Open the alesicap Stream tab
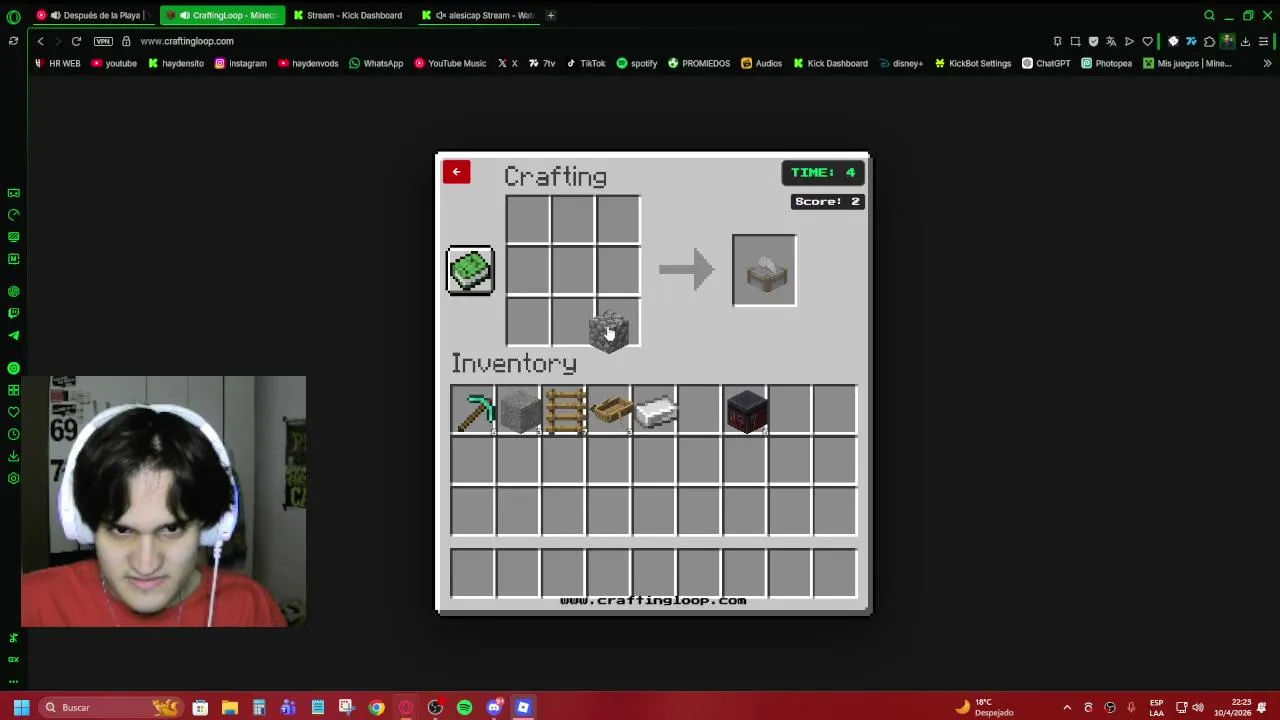The height and width of the screenshot is (720, 1280). coord(477,15)
